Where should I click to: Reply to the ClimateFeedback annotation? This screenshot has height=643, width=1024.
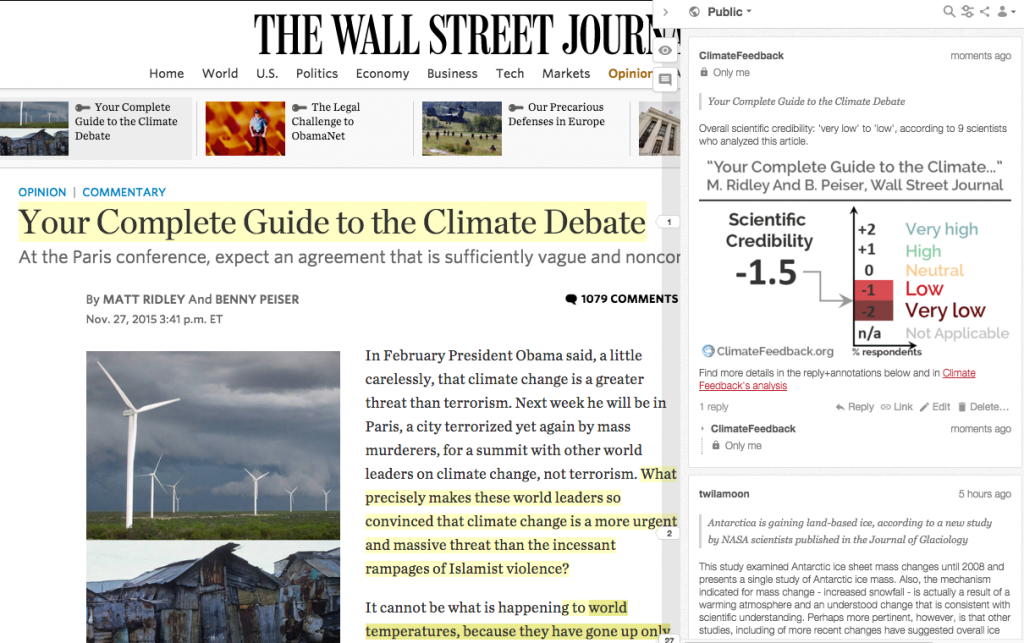857,406
